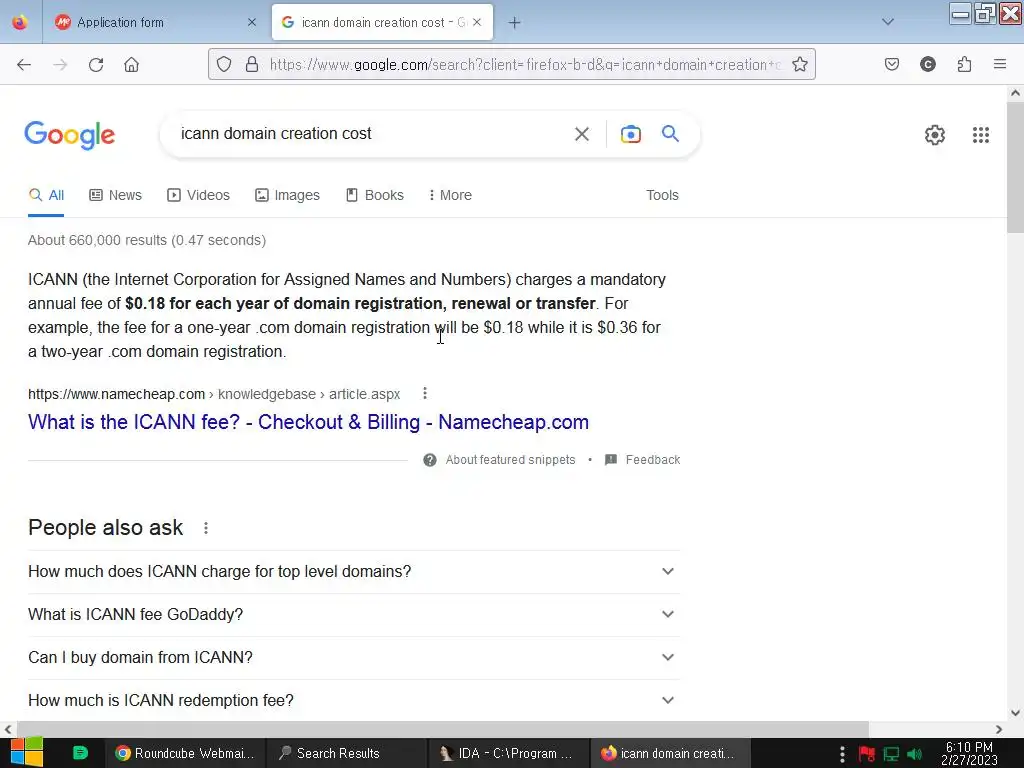
Task: Bookmark this page with the star icon
Action: click(x=800, y=65)
